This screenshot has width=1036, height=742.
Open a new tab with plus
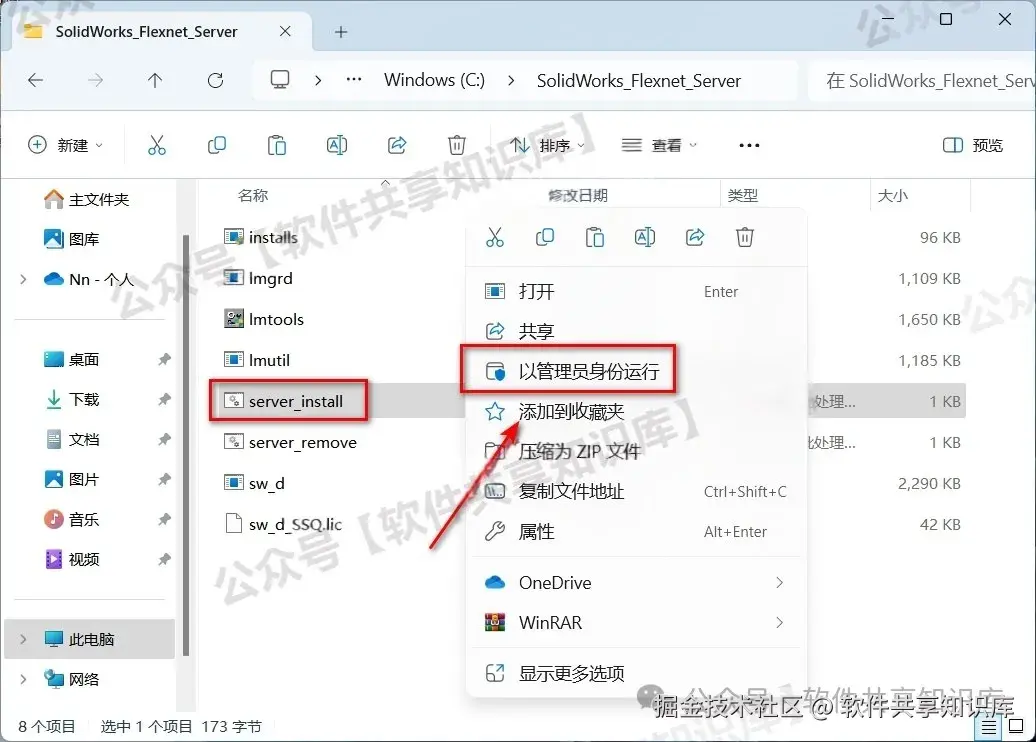point(341,32)
